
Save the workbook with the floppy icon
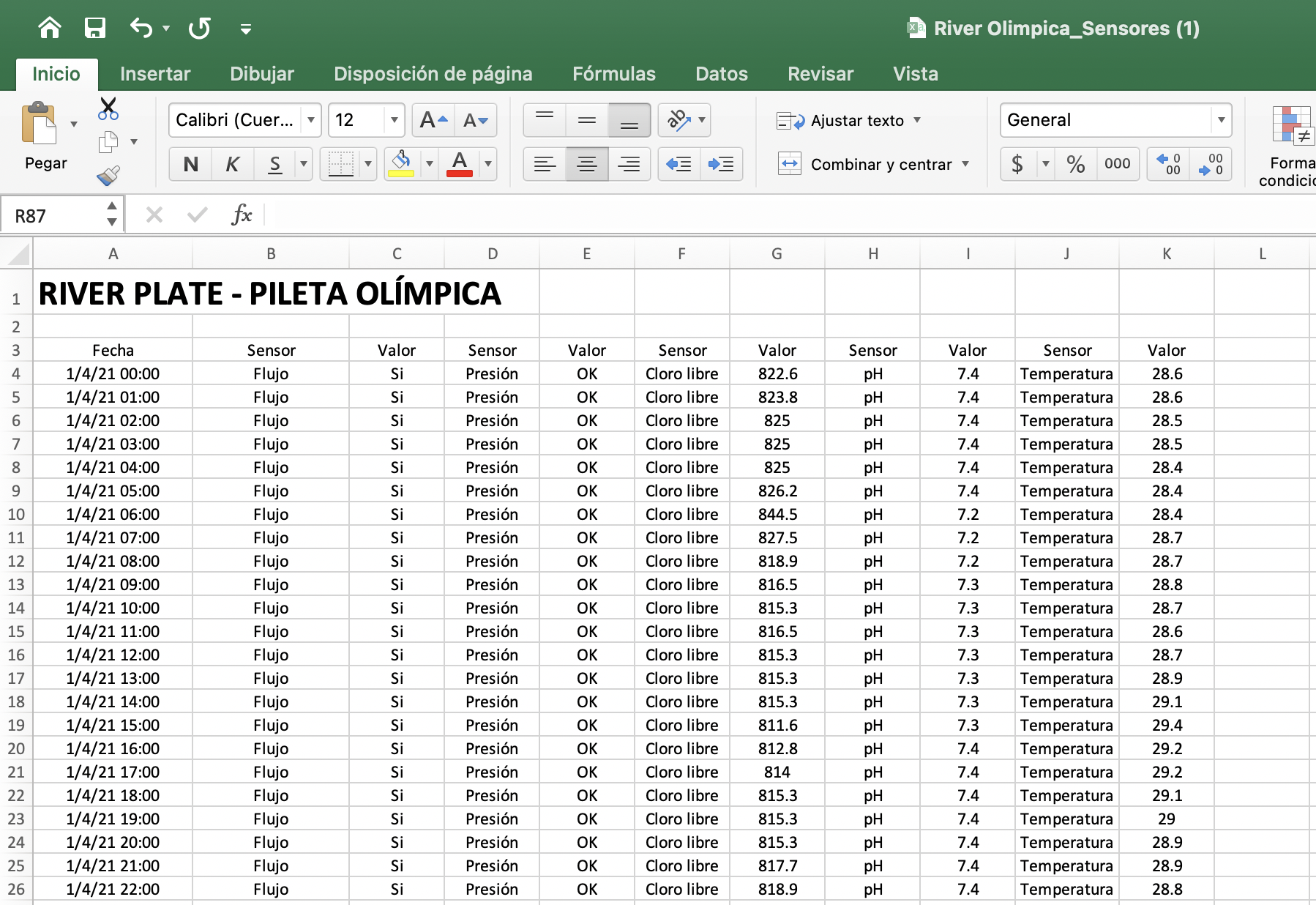tap(95, 28)
